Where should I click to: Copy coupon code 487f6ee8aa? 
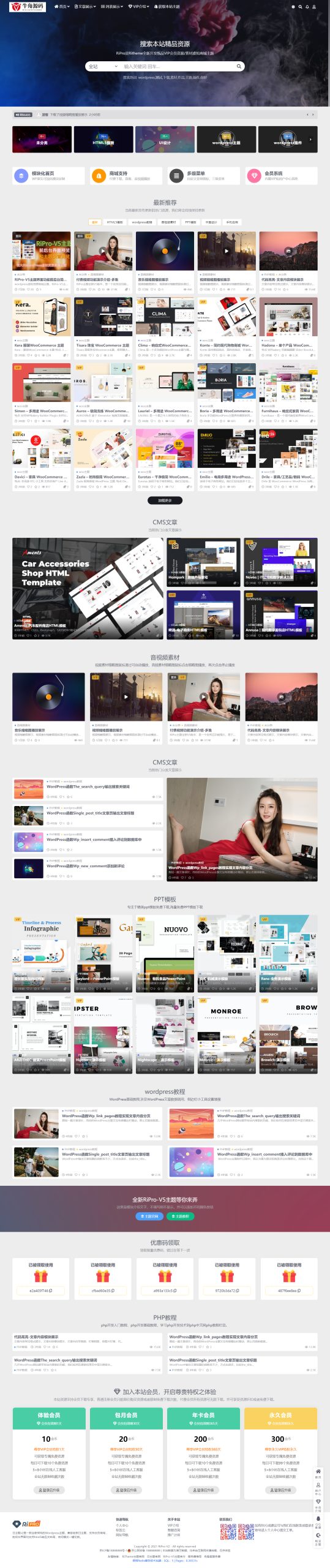(x=288, y=1291)
